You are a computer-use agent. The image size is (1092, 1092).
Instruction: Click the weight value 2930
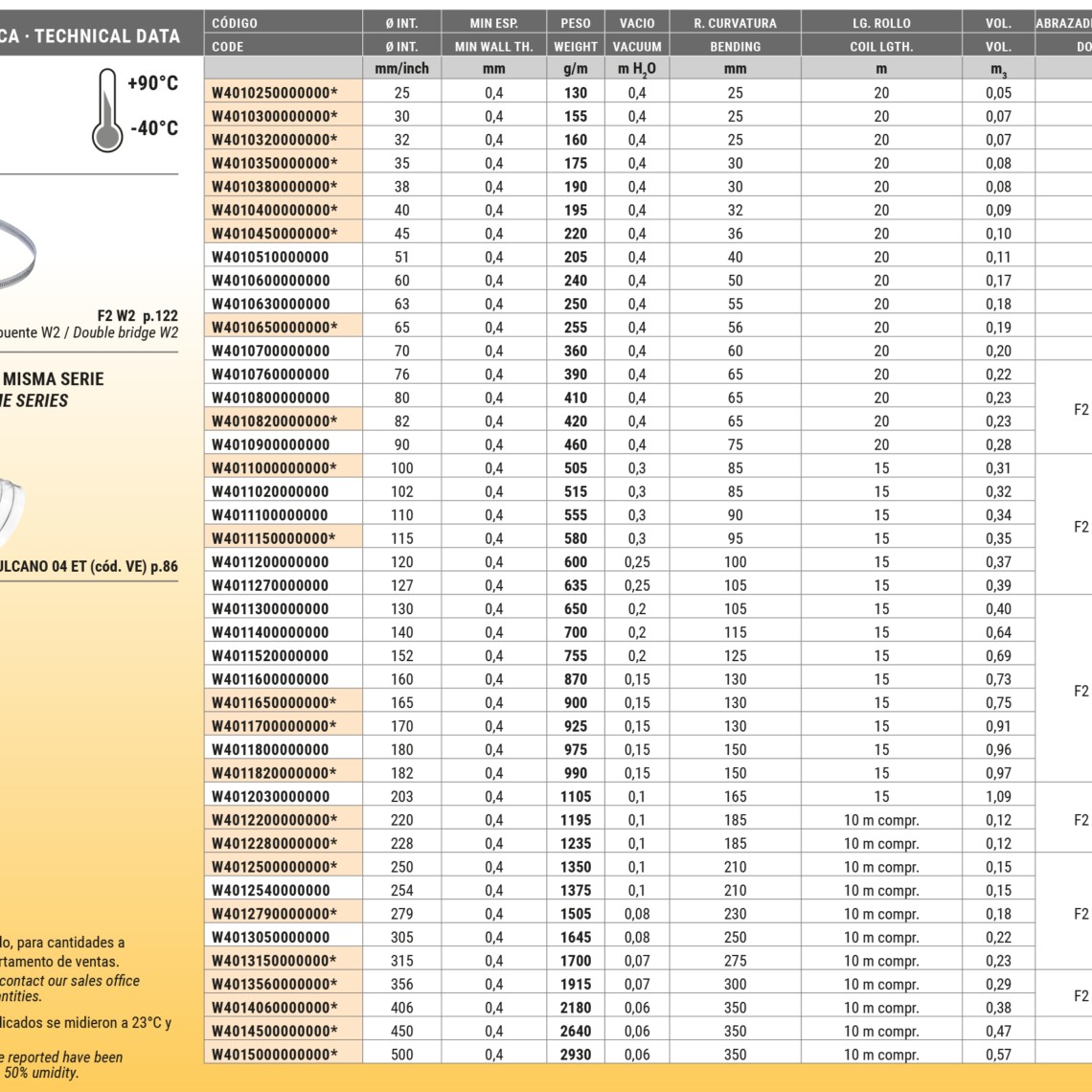tap(576, 1055)
